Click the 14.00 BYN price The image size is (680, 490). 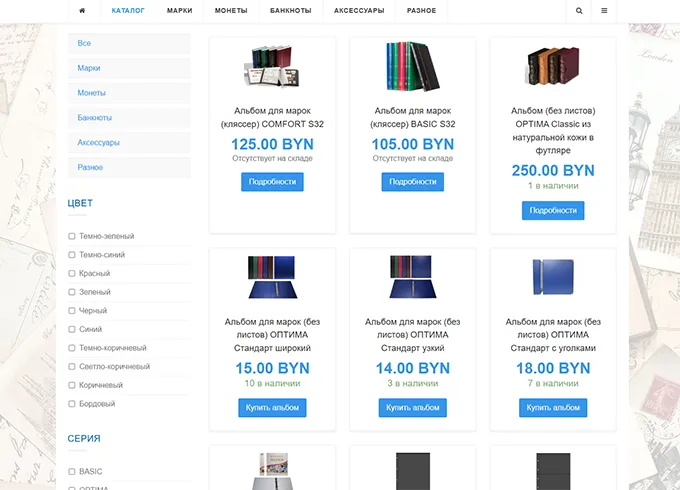[413, 369]
